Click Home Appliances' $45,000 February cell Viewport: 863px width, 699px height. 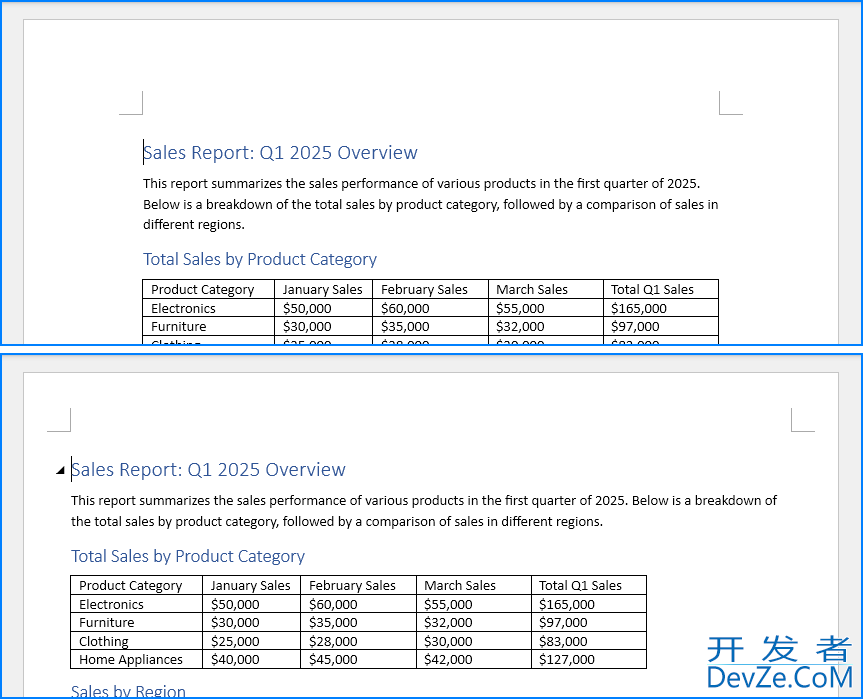tap(358, 659)
